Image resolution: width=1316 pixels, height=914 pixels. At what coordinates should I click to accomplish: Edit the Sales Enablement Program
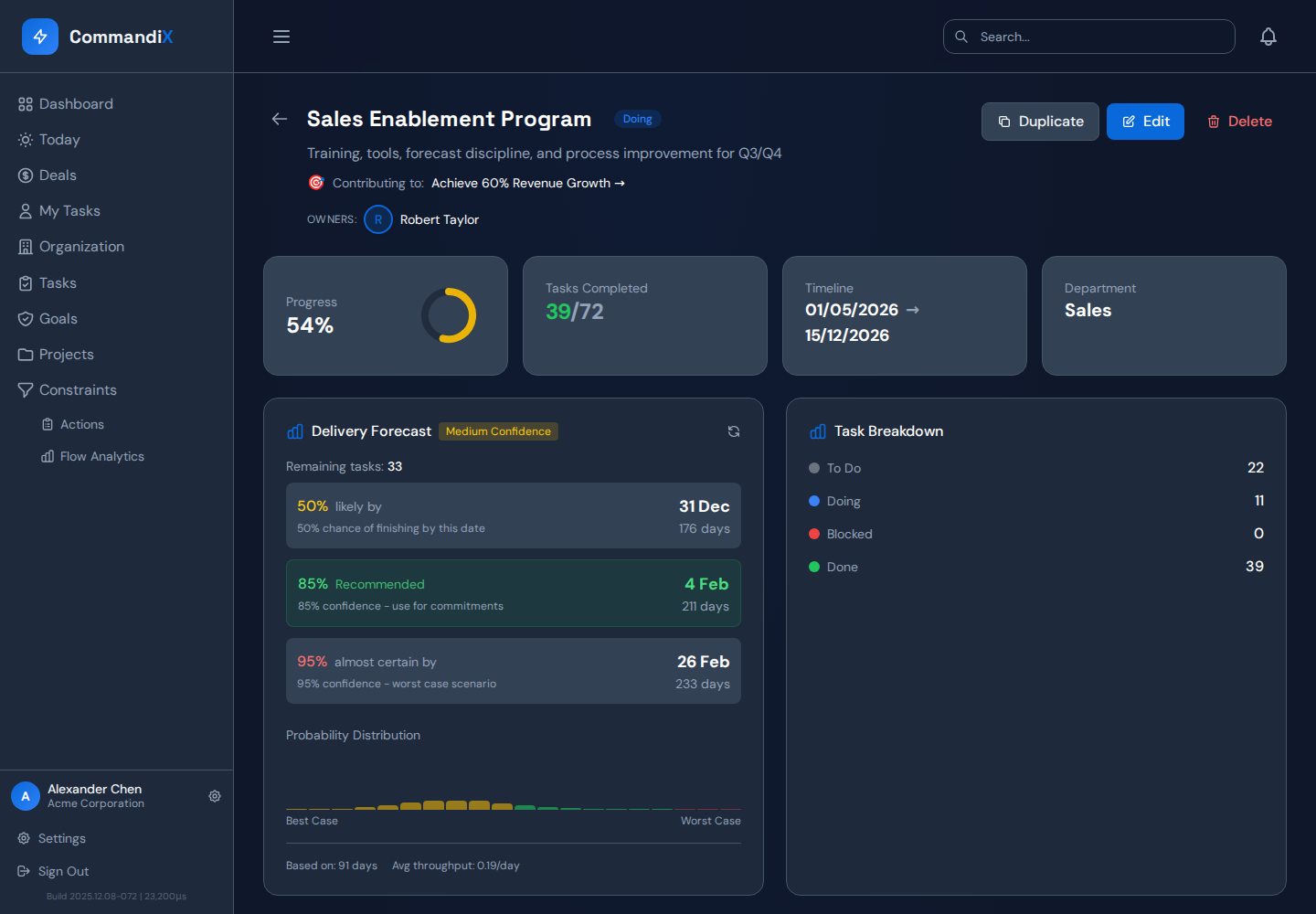(x=1145, y=122)
